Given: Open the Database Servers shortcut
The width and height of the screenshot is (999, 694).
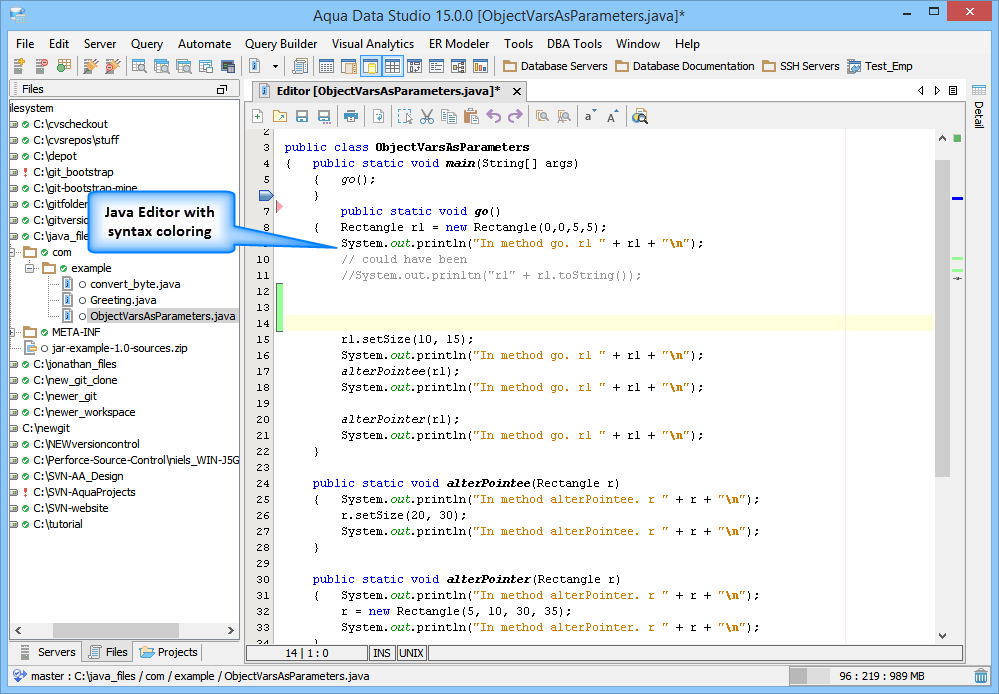Looking at the screenshot, I should coord(555,66).
